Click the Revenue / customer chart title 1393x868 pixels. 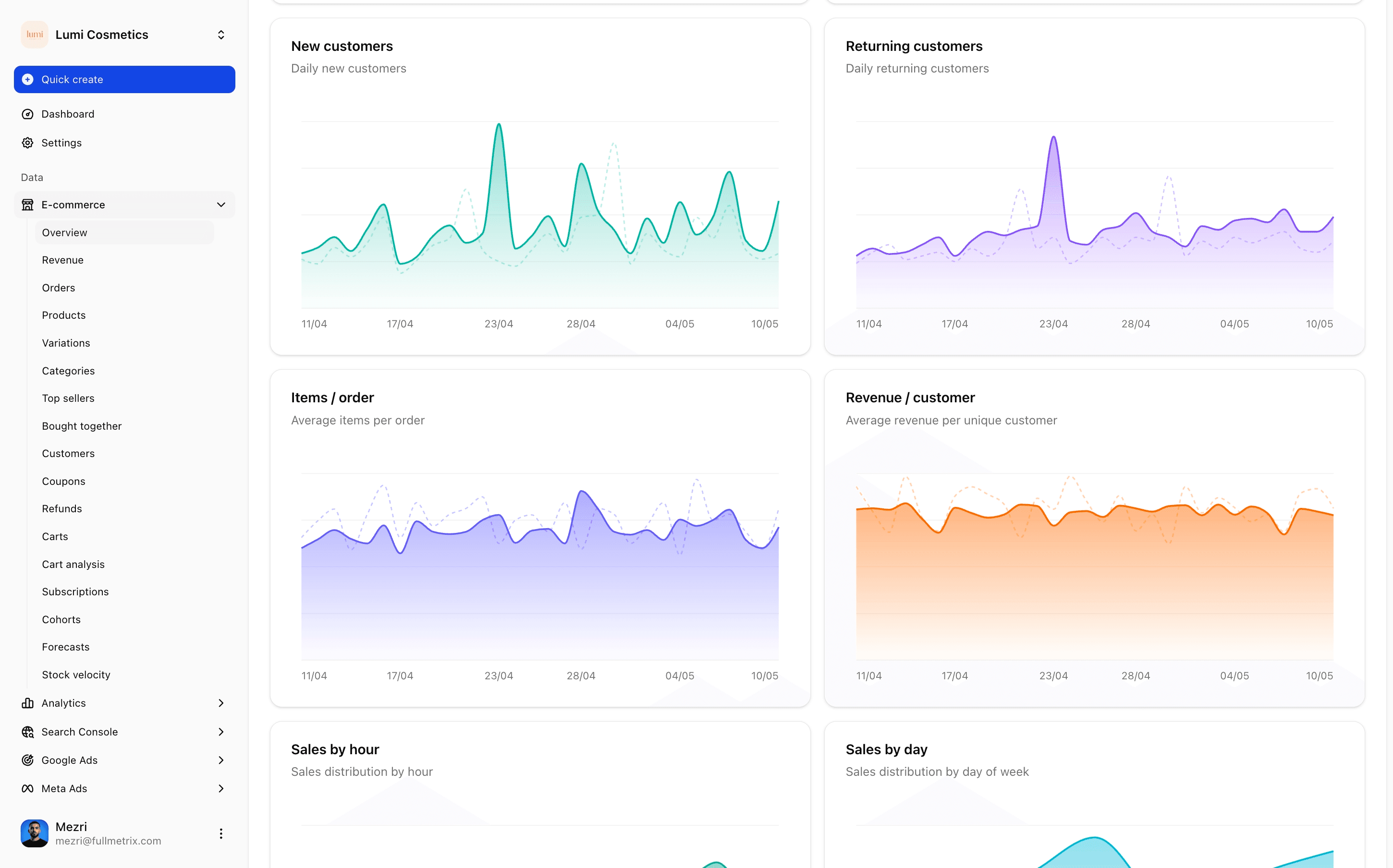(x=910, y=398)
